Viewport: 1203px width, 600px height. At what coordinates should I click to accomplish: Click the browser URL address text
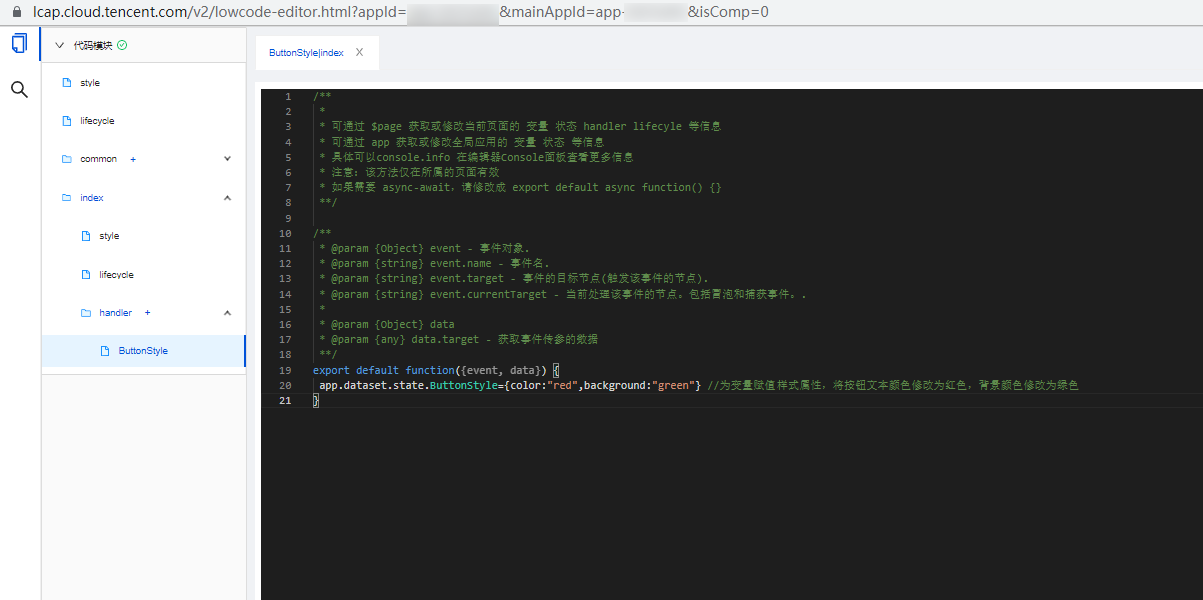pos(401,13)
